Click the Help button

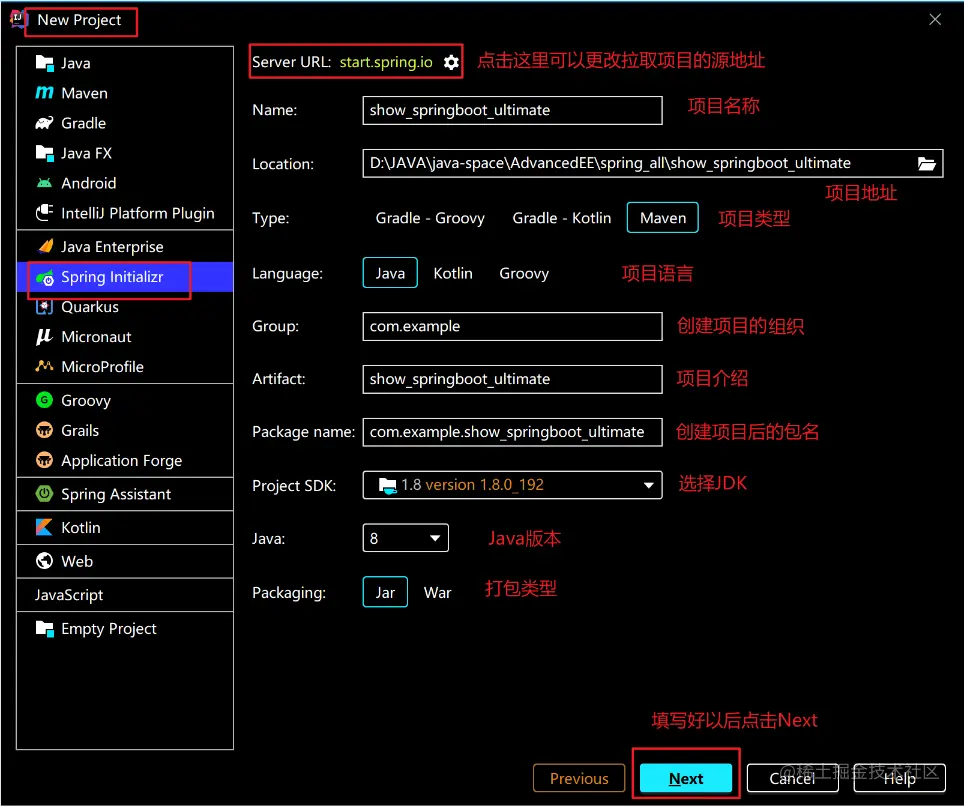coord(899,778)
